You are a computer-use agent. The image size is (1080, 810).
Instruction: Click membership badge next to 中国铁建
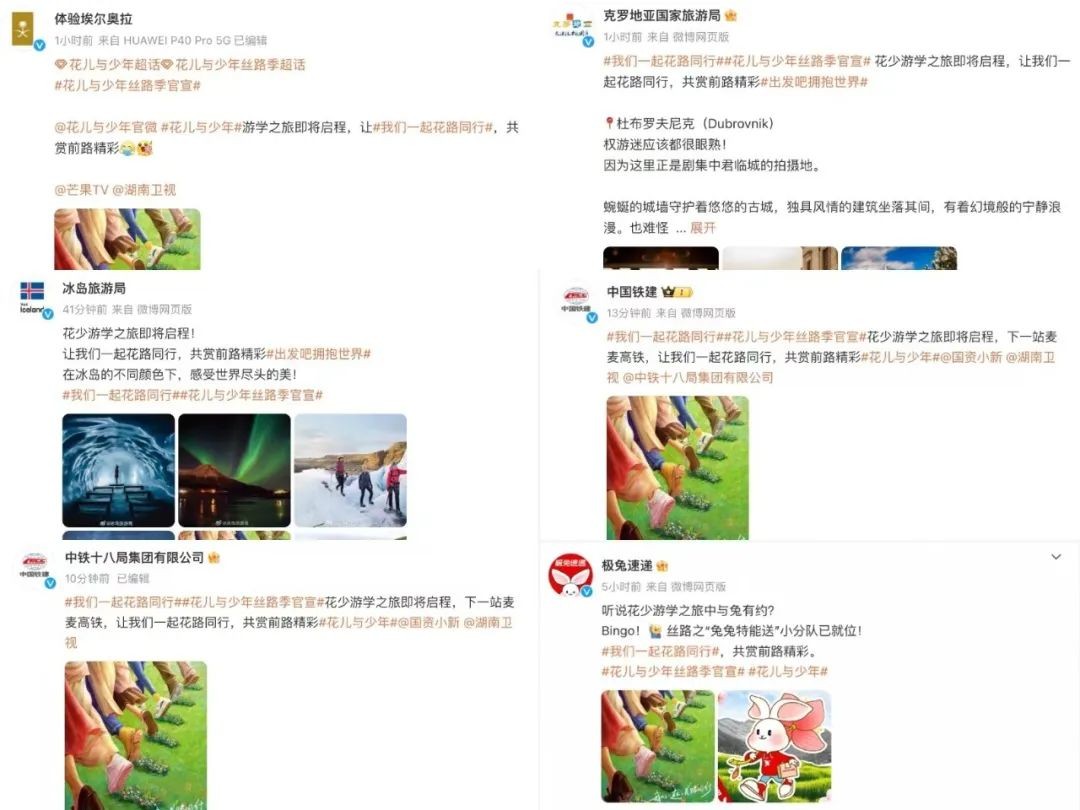[676, 292]
